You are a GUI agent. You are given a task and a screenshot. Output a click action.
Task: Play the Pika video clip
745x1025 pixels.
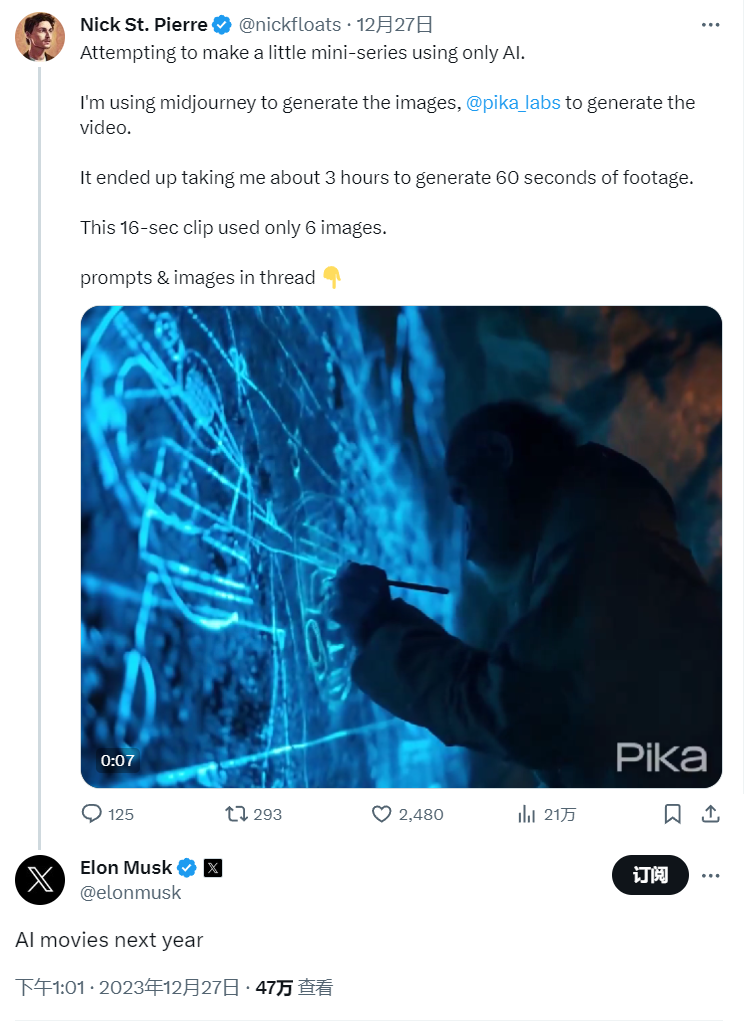(401, 546)
